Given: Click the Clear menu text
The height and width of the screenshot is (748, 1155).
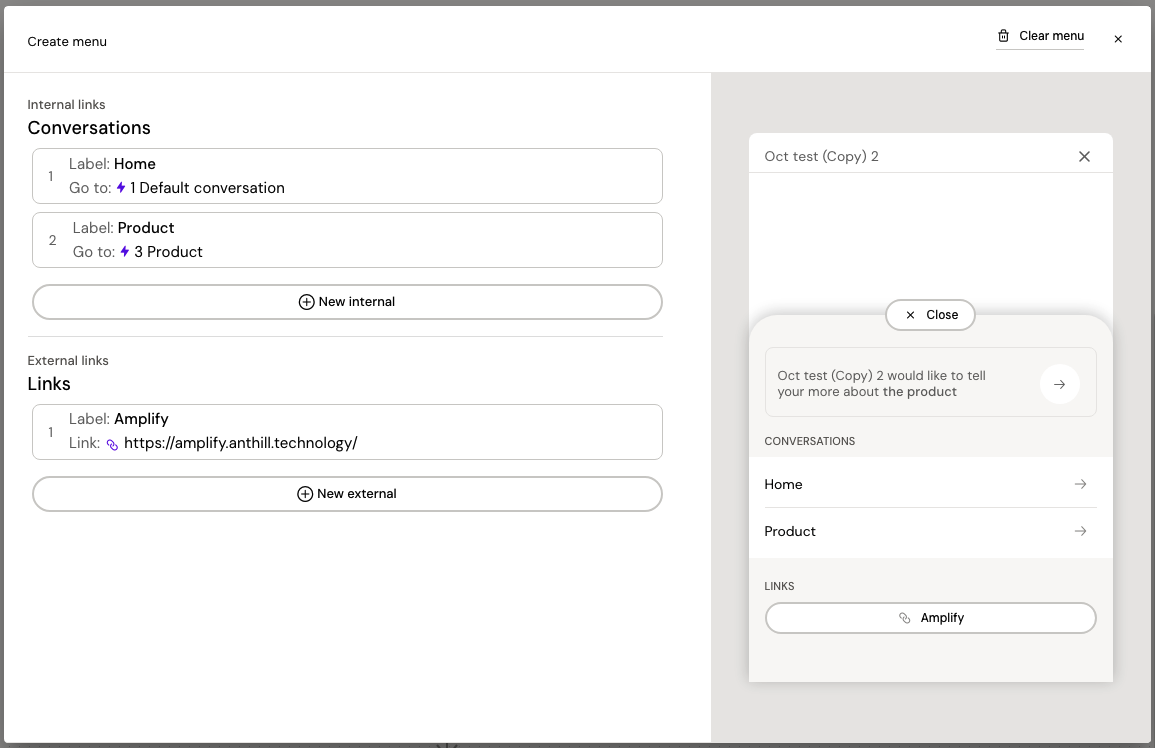Looking at the screenshot, I should click(x=1051, y=36).
